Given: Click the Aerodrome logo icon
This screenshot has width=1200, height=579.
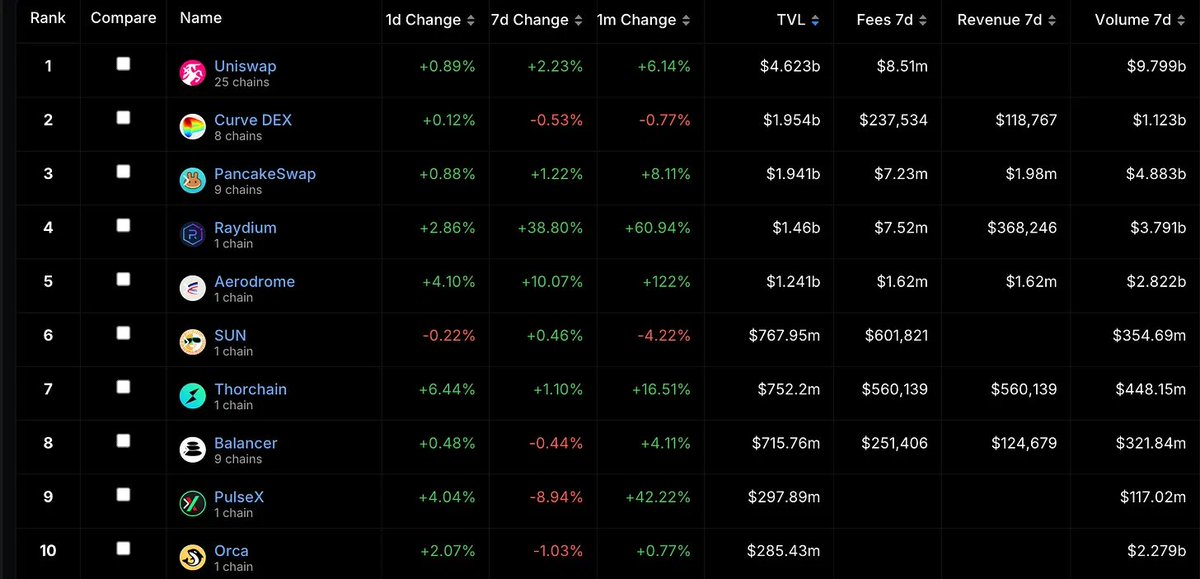Looking at the screenshot, I should coord(193,289).
